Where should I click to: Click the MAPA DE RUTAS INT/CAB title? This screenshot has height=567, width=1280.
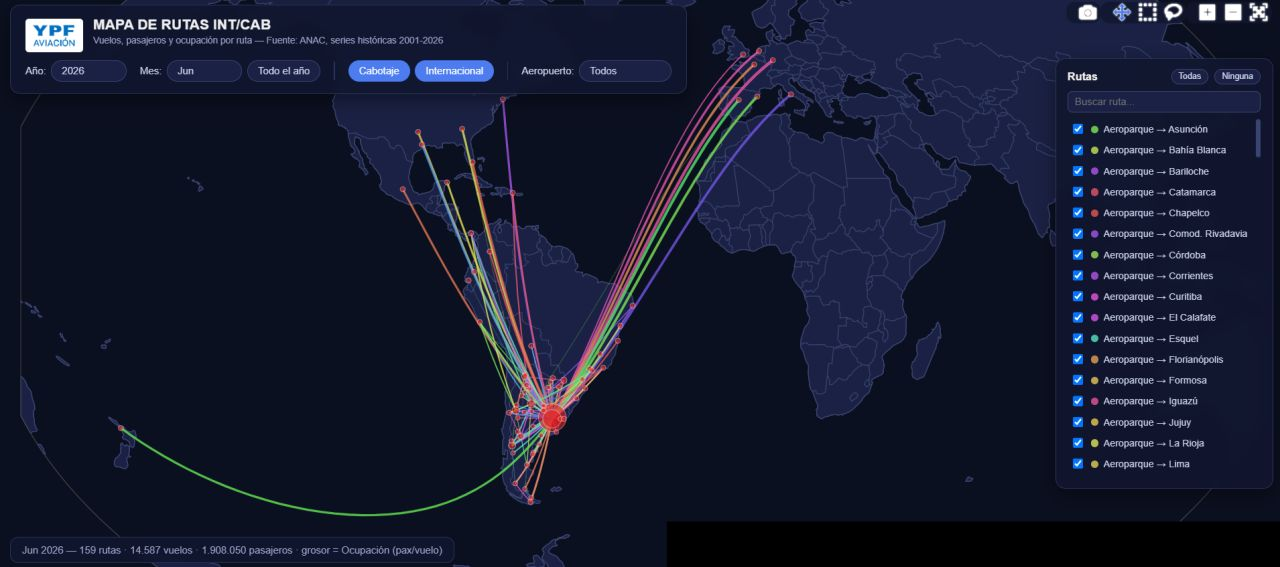pyautogui.click(x=182, y=24)
